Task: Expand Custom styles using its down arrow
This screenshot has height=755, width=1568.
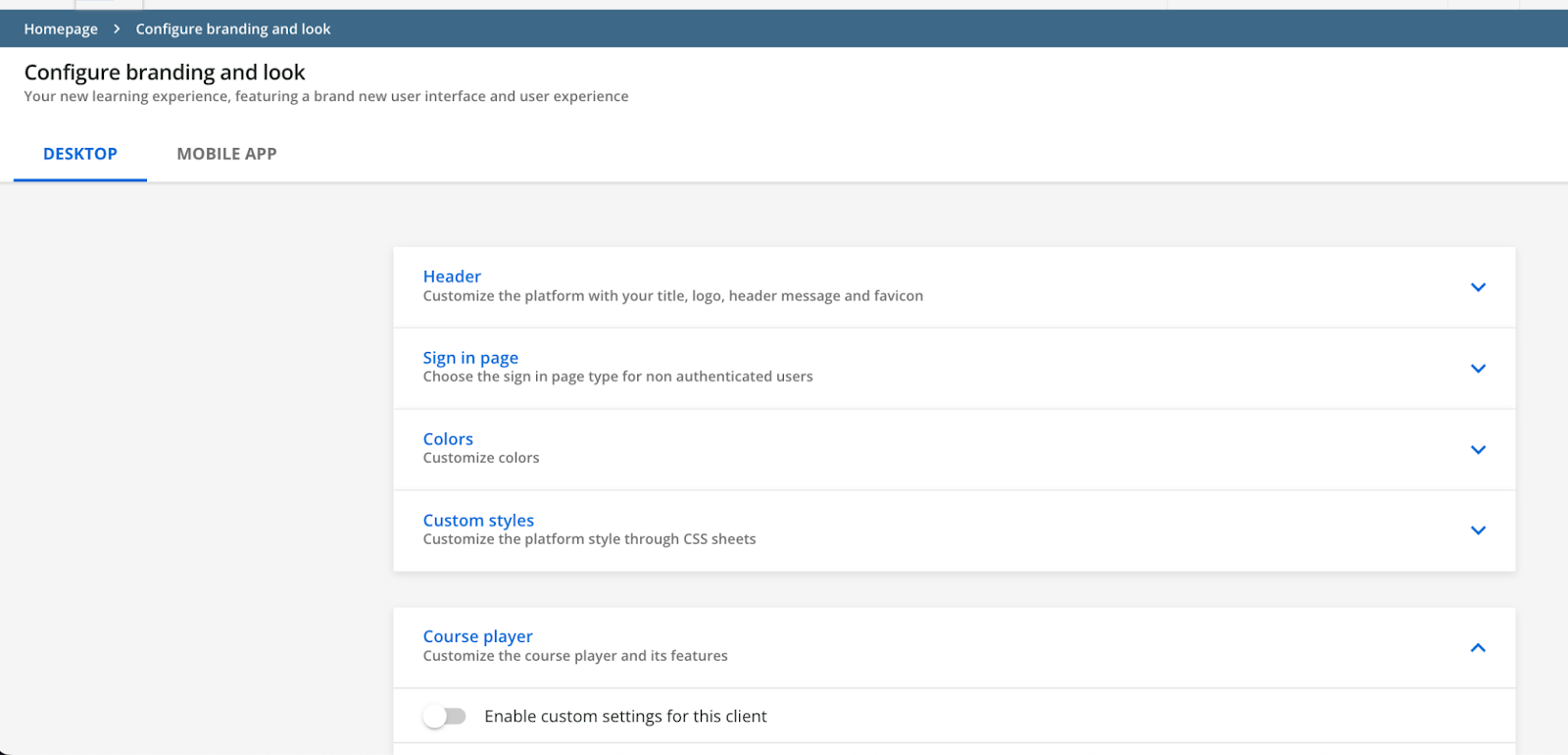Action: (1478, 530)
